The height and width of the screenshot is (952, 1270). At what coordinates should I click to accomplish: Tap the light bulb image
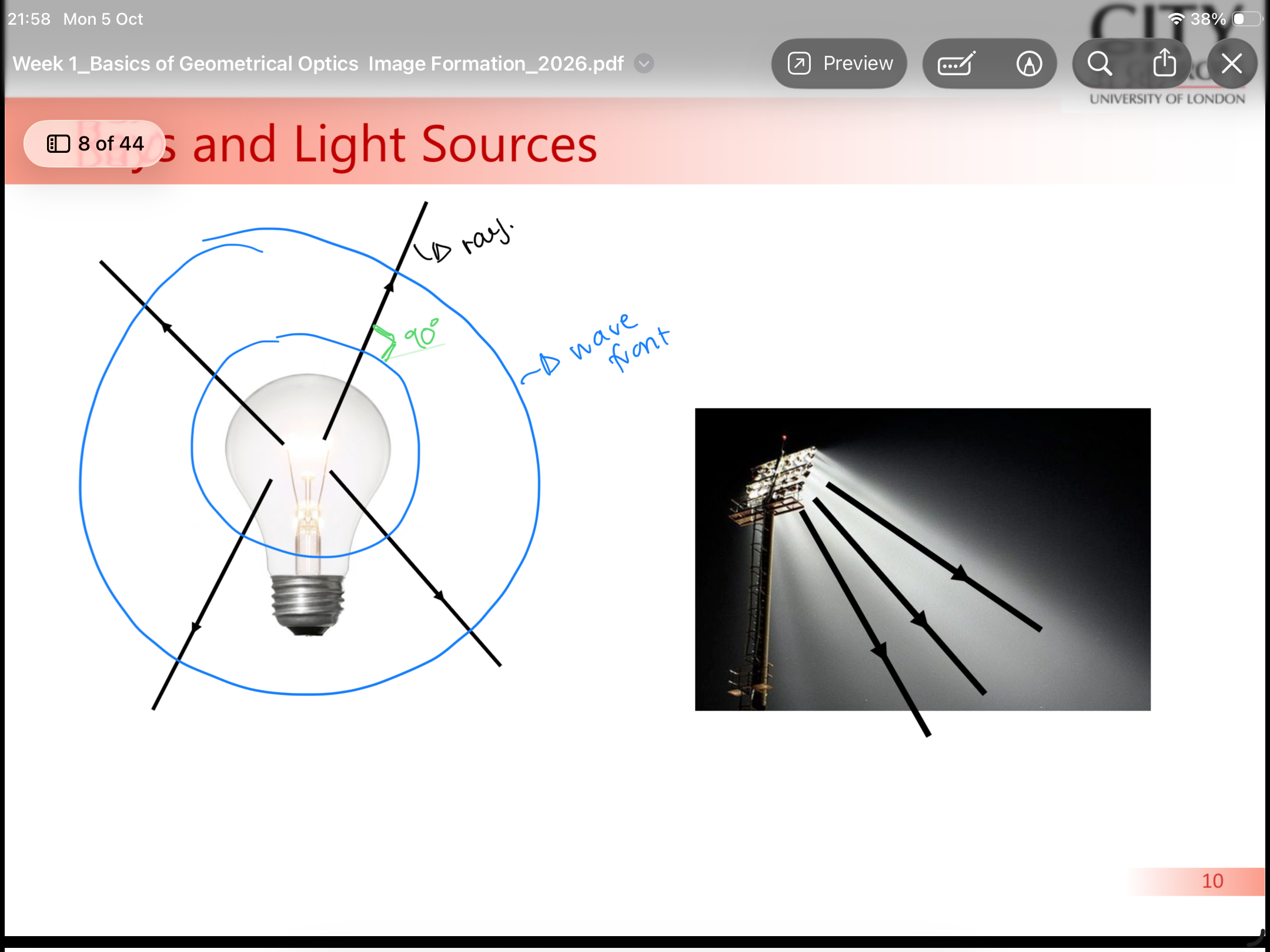point(308,504)
